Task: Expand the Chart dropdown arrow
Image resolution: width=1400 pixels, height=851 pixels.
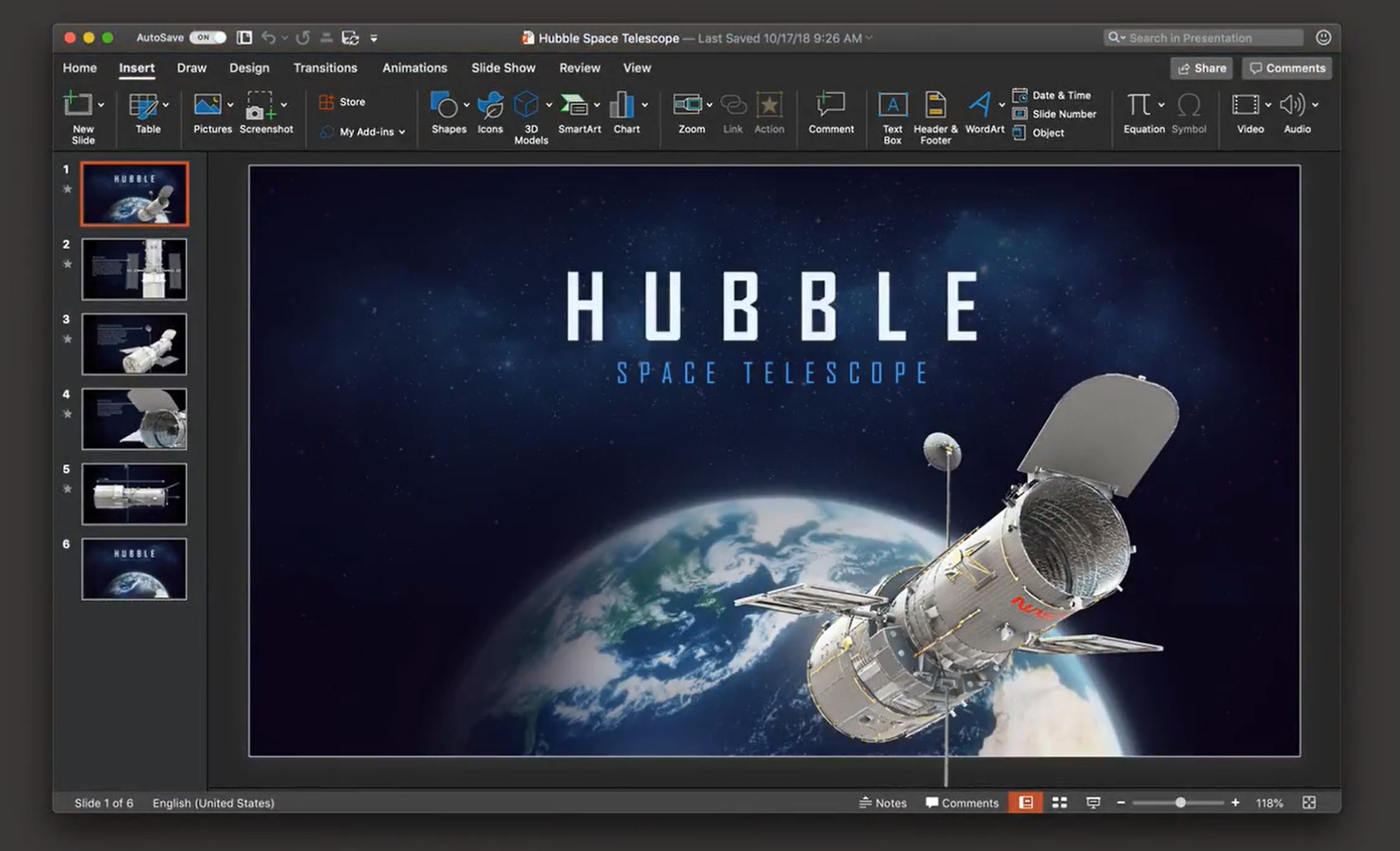Action: click(x=644, y=106)
